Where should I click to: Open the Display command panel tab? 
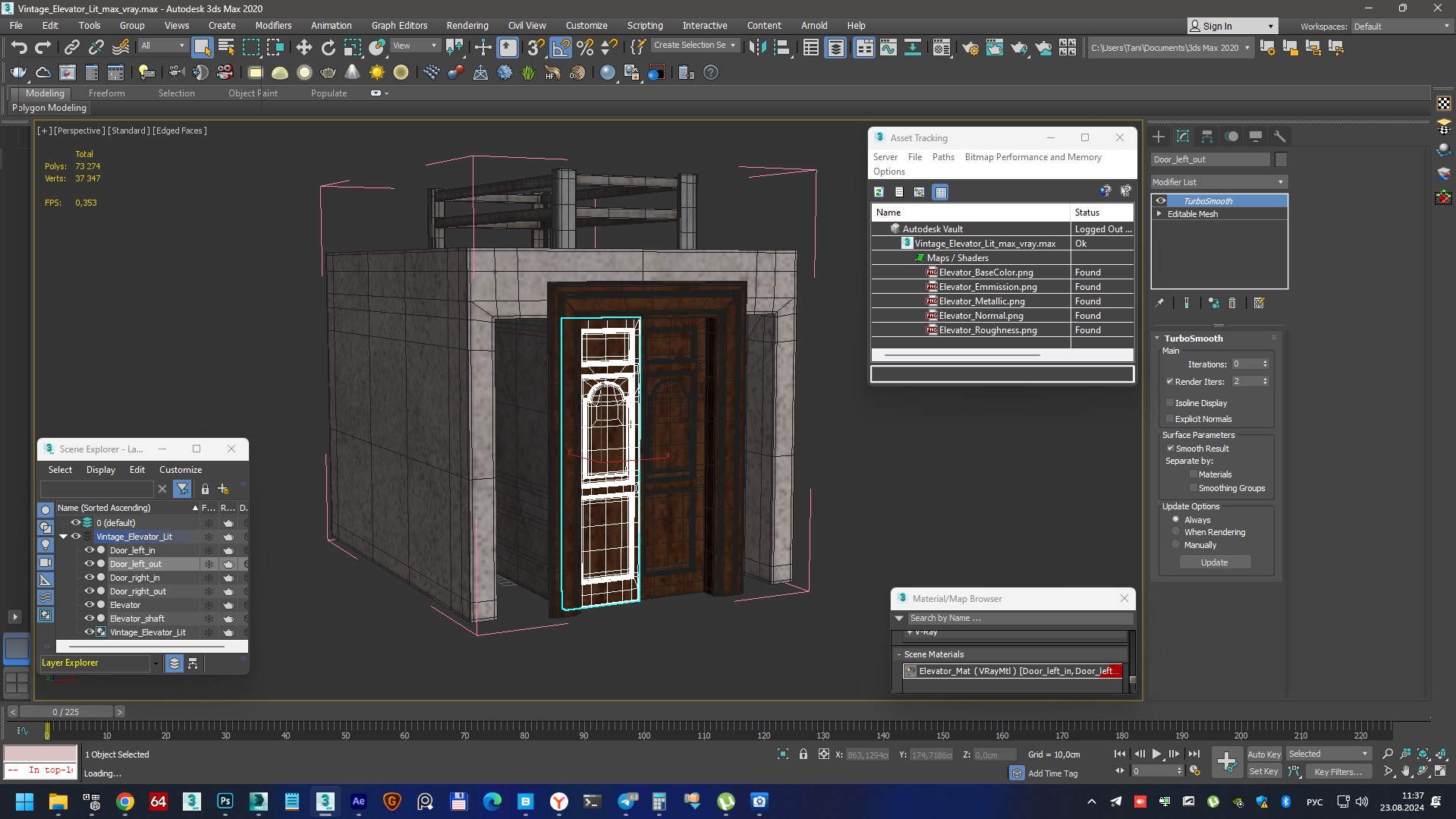click(x=1256, y=137)
